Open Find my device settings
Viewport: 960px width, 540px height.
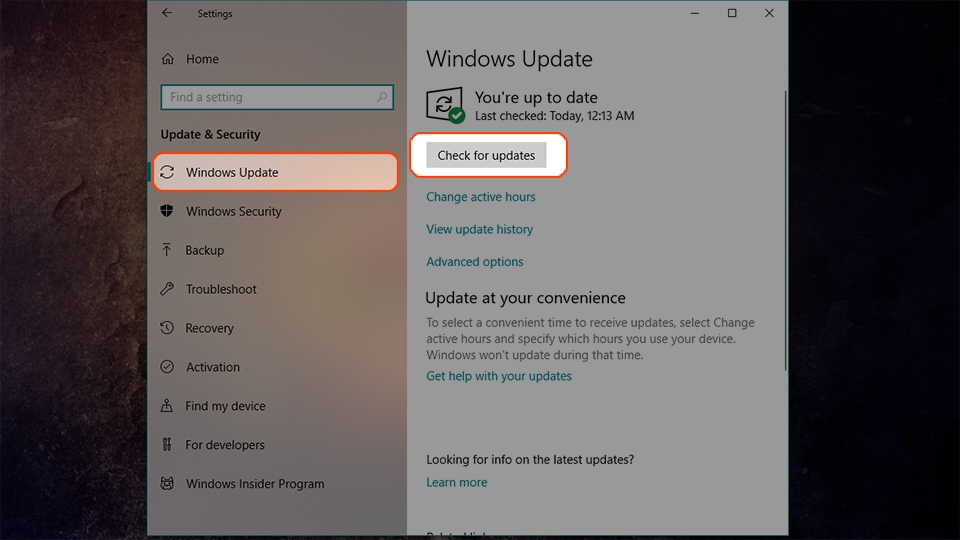pos(225,406)
